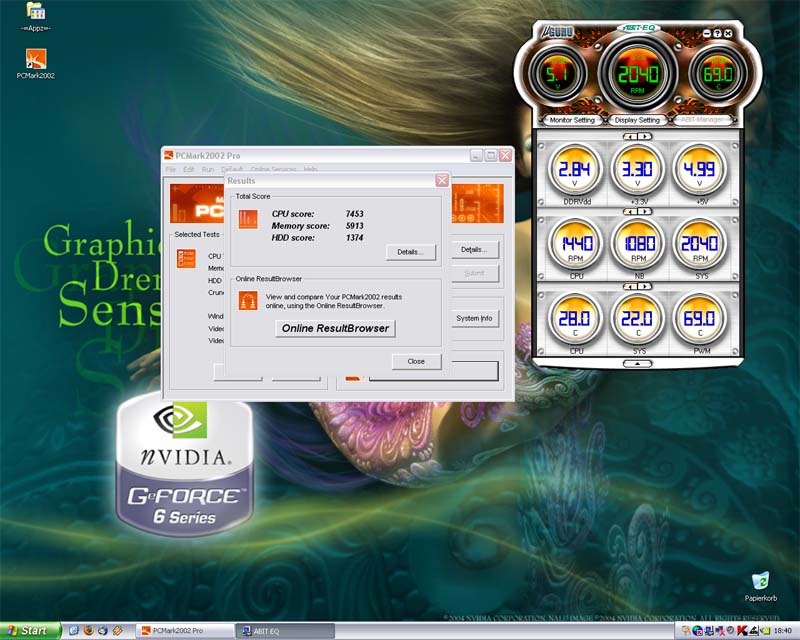The height and width of the screenshot is (640, 800).
Task: Collapse ABIT EQ panel with bottom up-arrow
Action: click(x=637, y=363)
